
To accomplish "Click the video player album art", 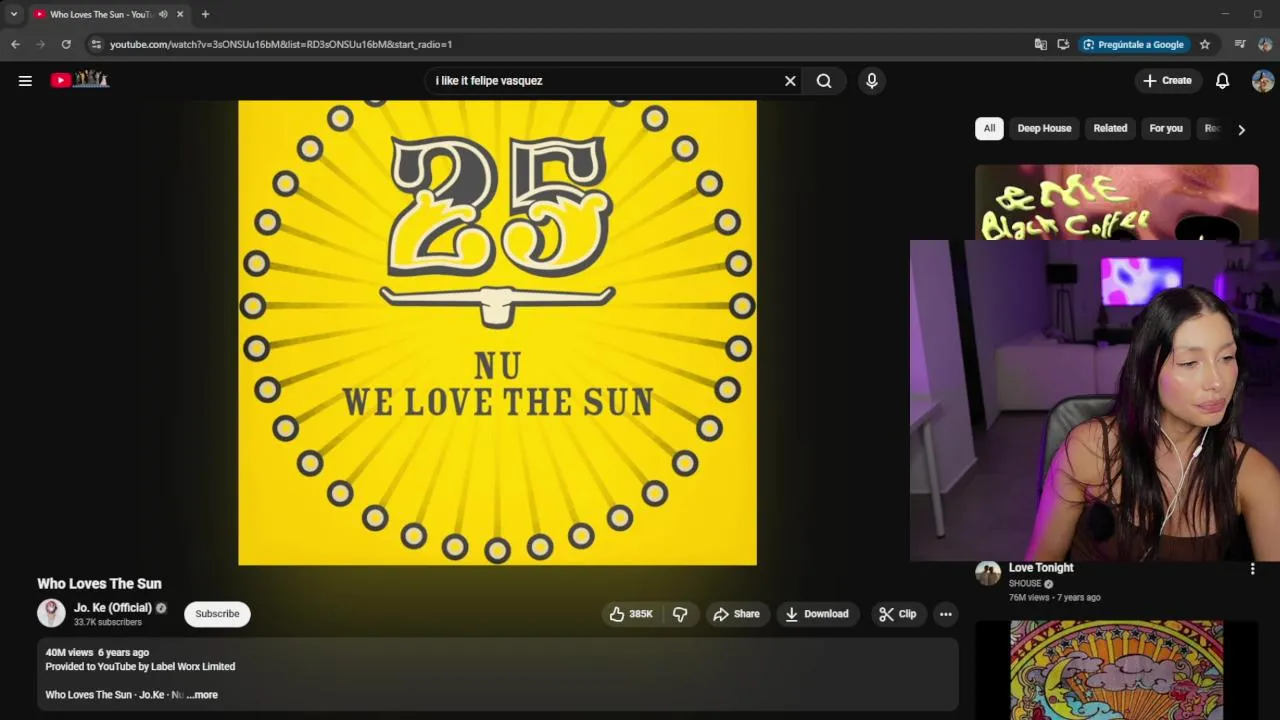I will click(497, 333).
